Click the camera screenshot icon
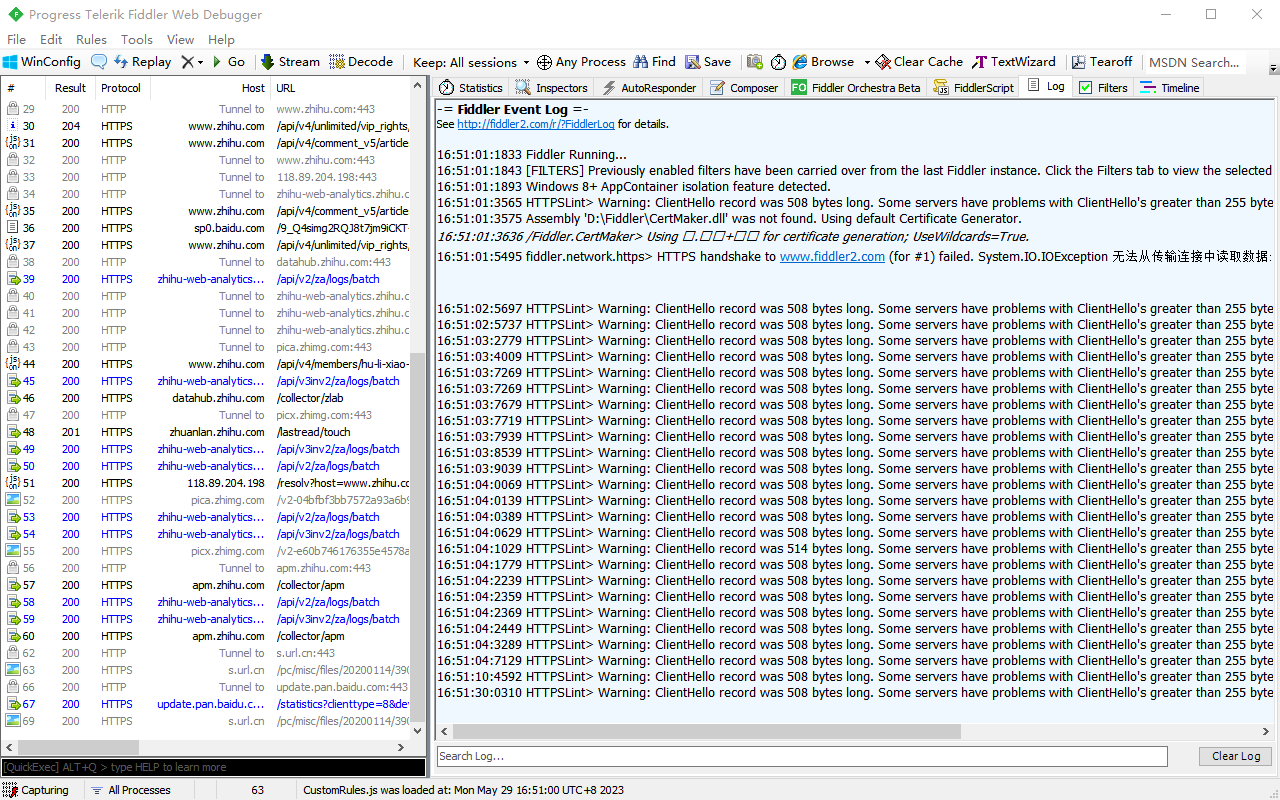Screen dimensions: 1280x800 point(755,62)
